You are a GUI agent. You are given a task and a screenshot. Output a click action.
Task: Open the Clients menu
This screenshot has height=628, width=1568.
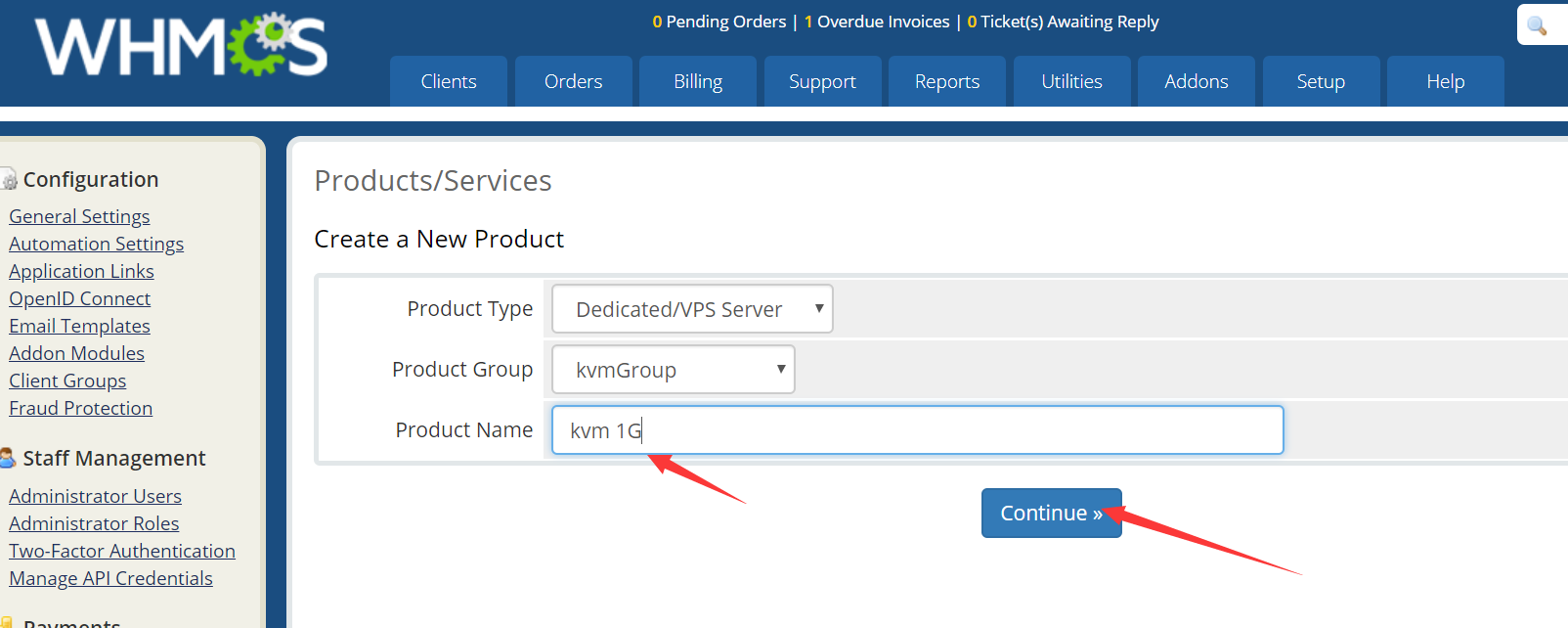(449, 81)
